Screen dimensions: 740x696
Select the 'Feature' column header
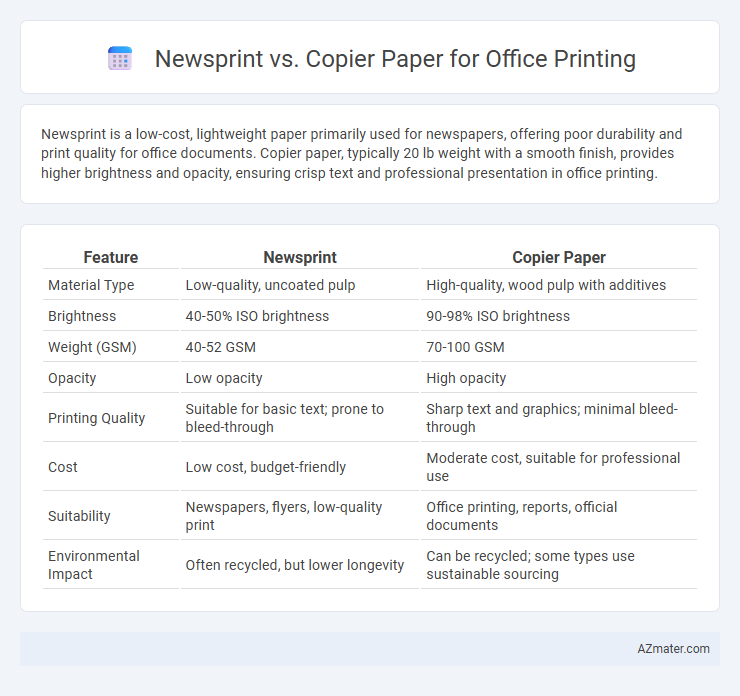pos(111,257)
